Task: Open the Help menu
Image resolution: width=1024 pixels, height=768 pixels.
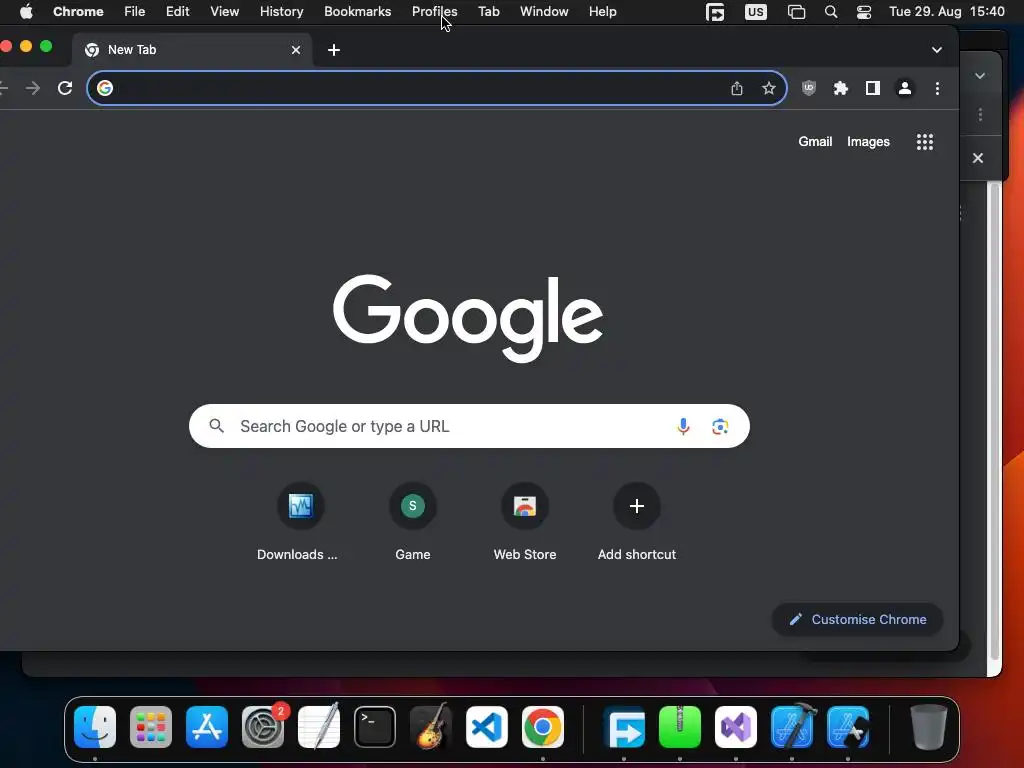Action: point(602,12)
